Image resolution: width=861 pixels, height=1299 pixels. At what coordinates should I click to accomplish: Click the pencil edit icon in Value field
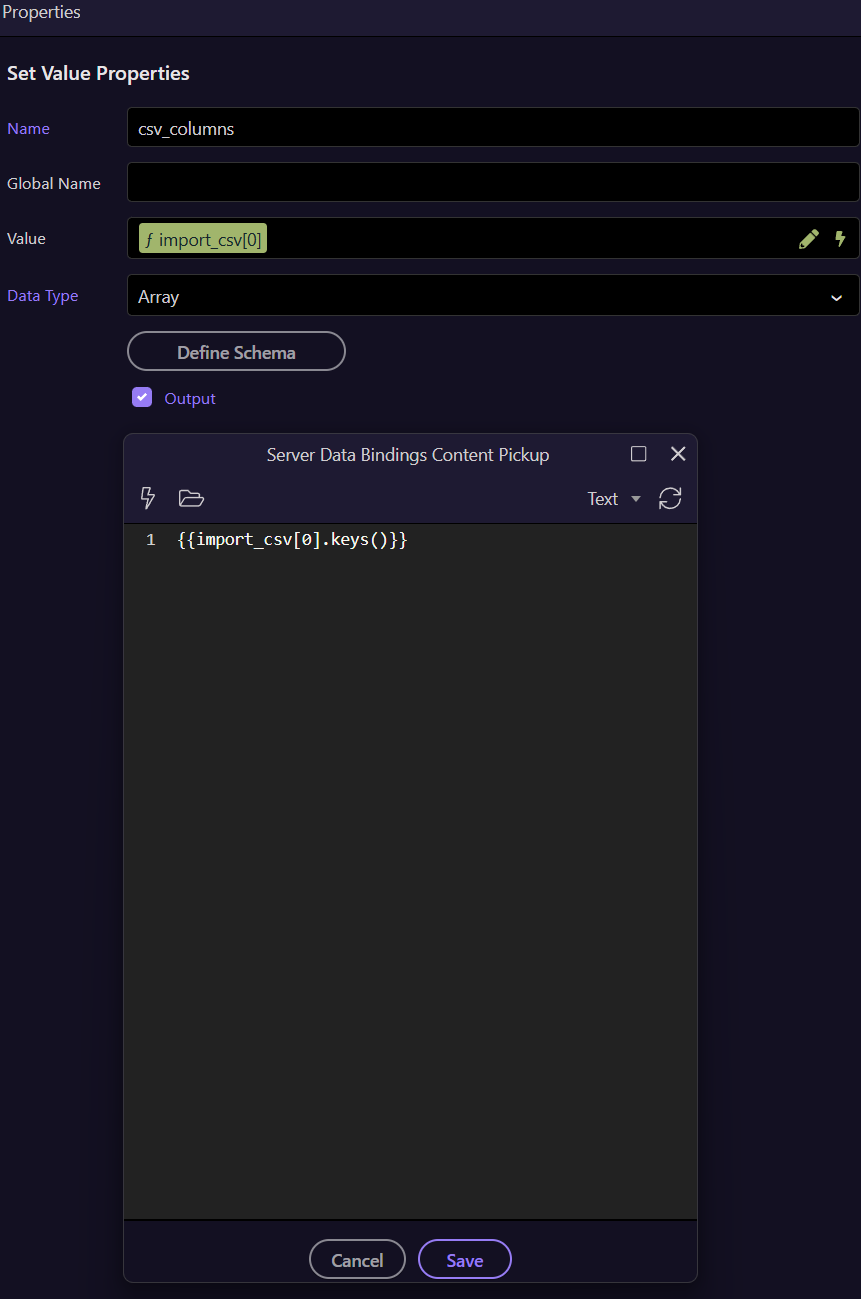(x=808, y=239)
